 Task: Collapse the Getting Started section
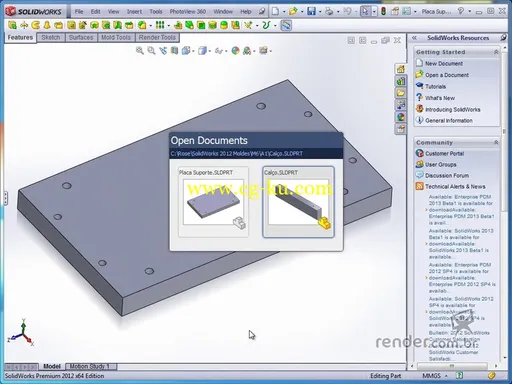pos(496,52)
